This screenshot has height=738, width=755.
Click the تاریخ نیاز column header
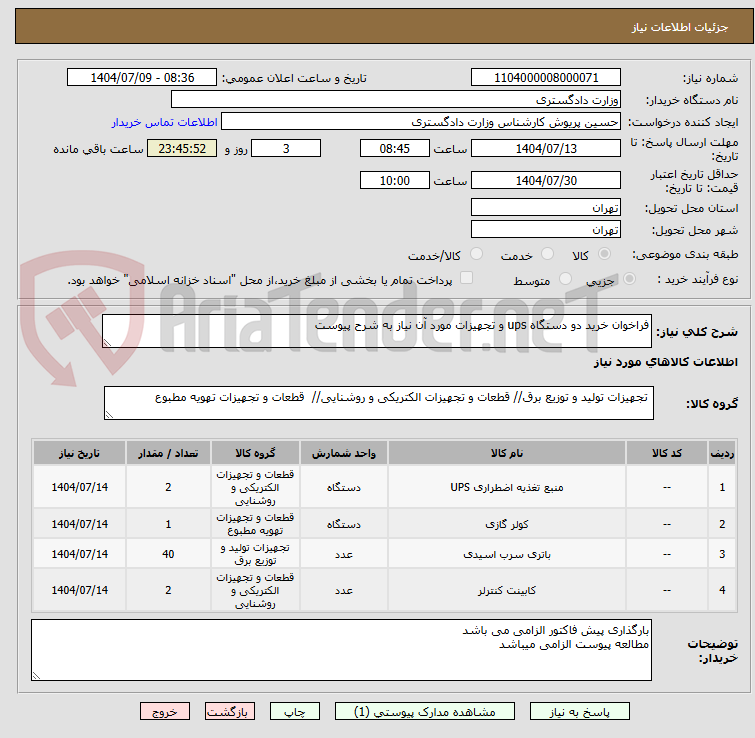[79, 453]
